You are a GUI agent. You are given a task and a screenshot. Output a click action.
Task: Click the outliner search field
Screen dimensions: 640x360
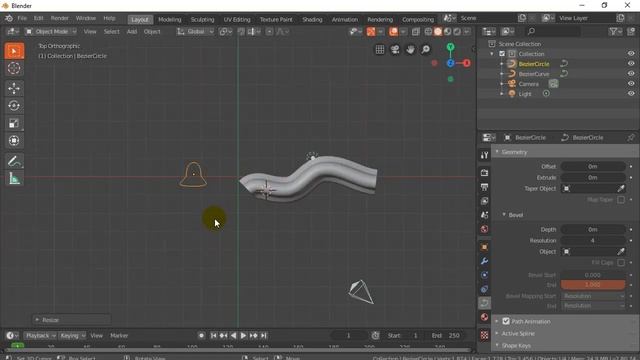coord(553,31)
